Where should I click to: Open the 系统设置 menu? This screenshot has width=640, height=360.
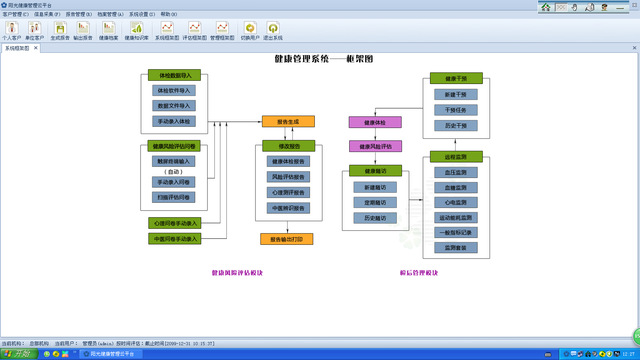tap(142, 14)
